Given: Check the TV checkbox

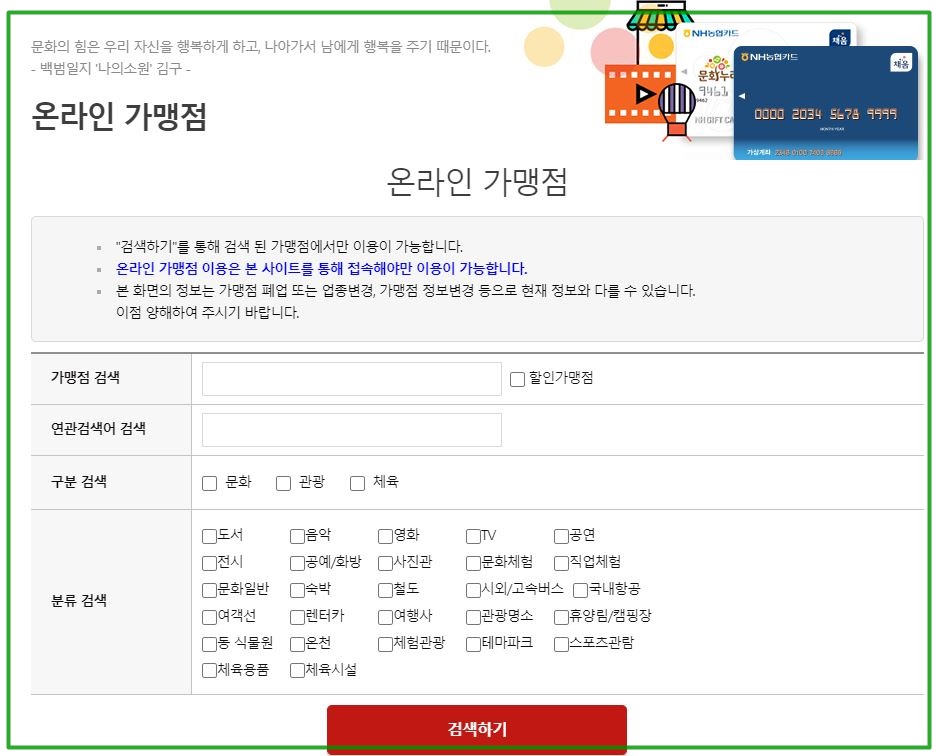Looking at the screenshot, I should click(470, 536).
